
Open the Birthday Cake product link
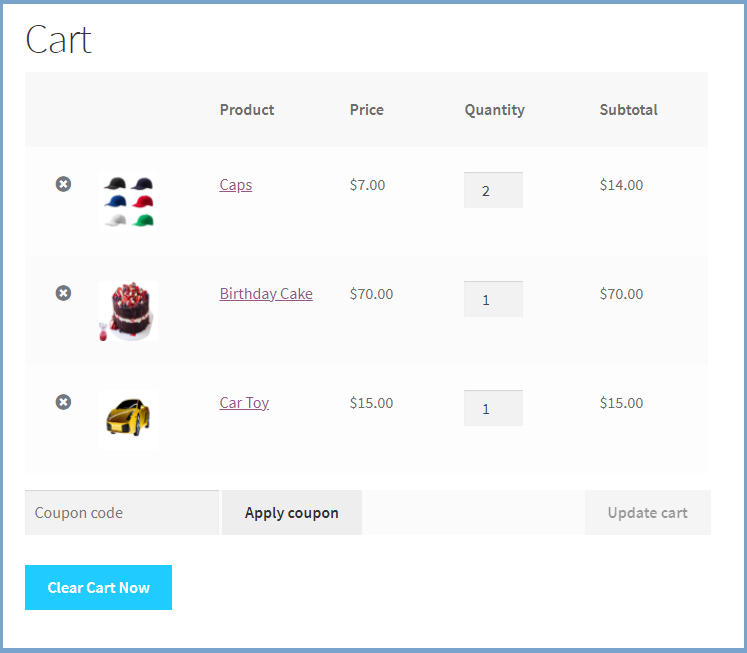click(266, 294)
